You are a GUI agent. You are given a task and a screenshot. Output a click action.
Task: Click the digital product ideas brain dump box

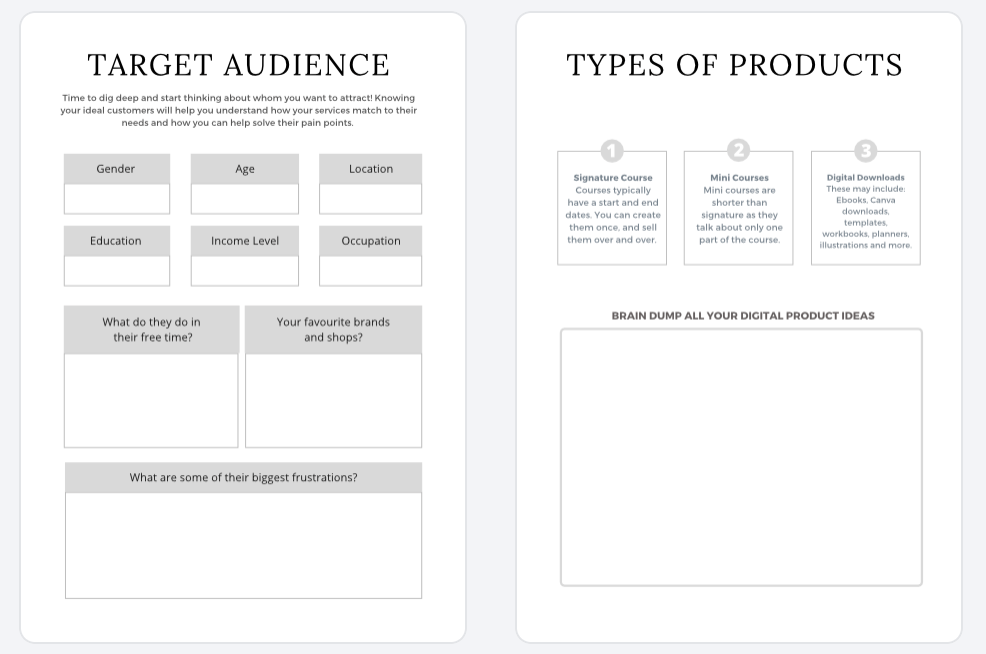741,457
